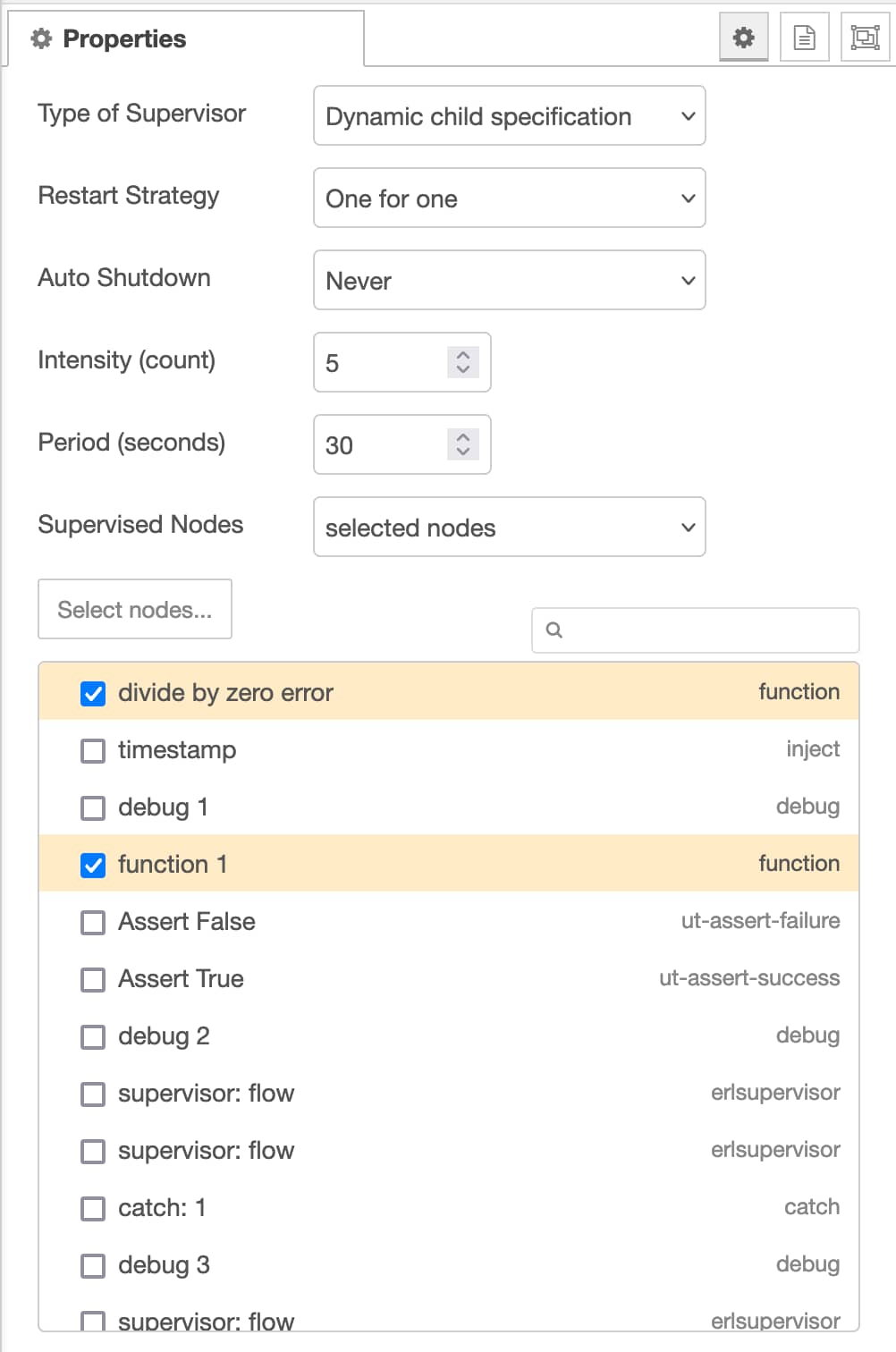This screenshot has width=896, height=1352.
Task: Enable the Assert False checkbox
Action: pos(93,923)
